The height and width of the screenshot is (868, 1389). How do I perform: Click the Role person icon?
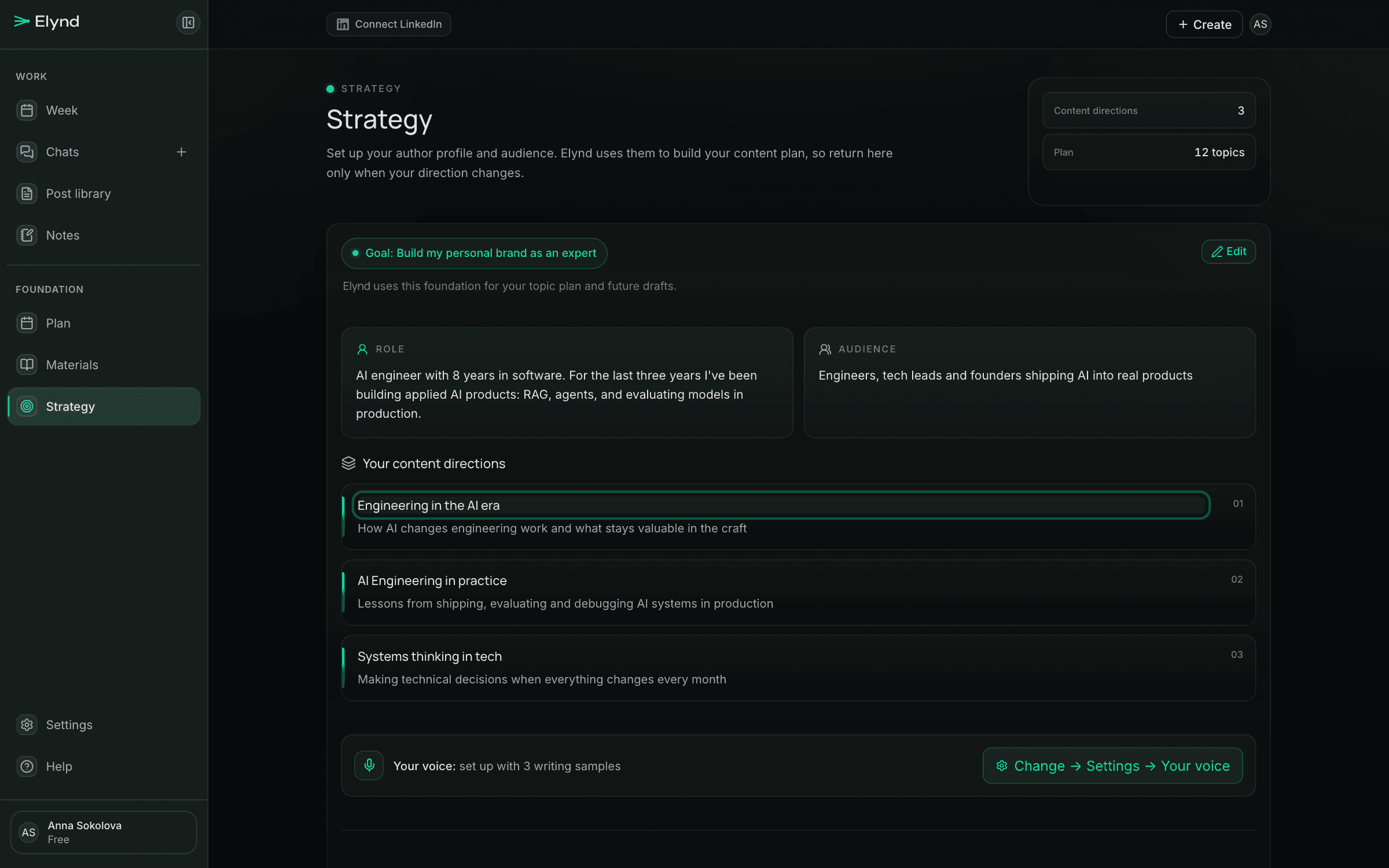(x=362, y=350)
